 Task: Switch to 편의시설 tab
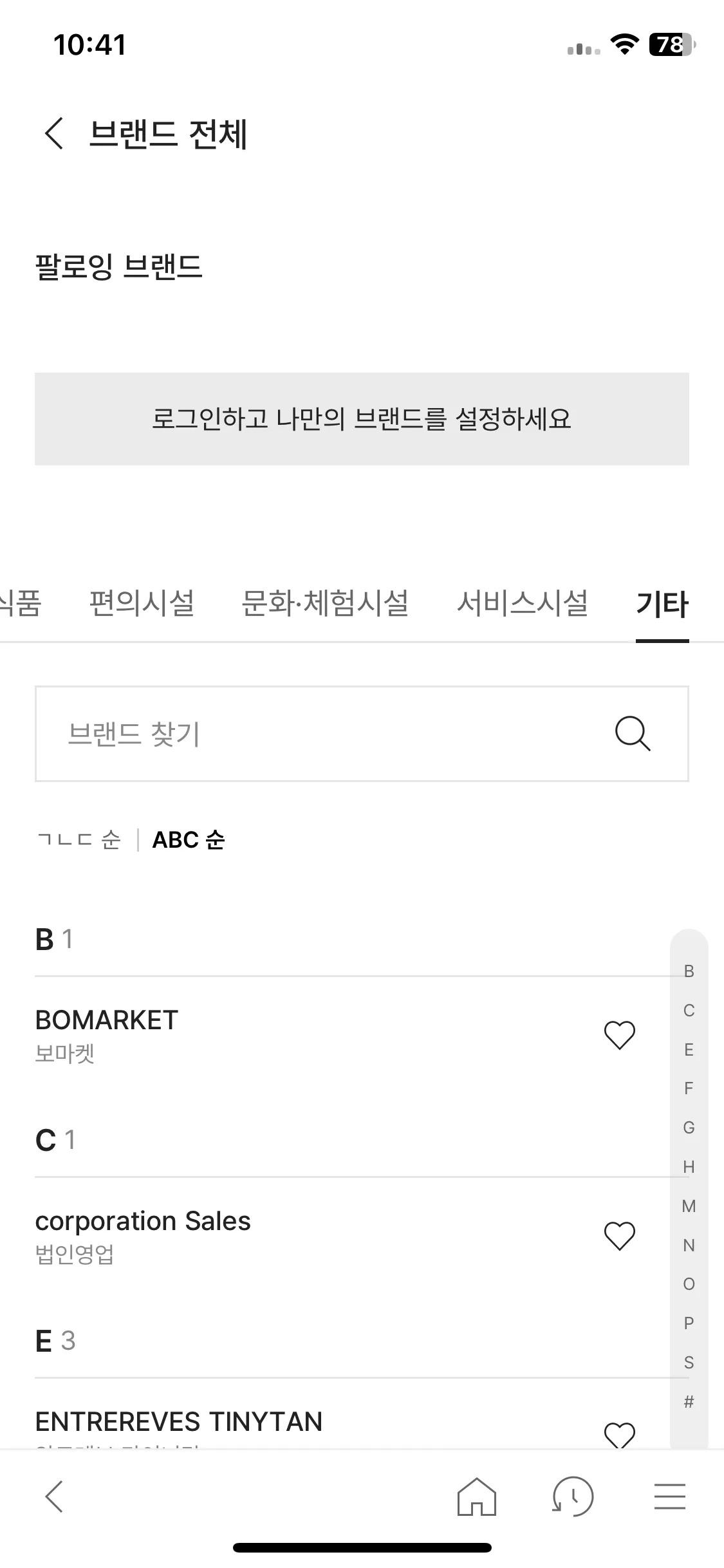142,604
